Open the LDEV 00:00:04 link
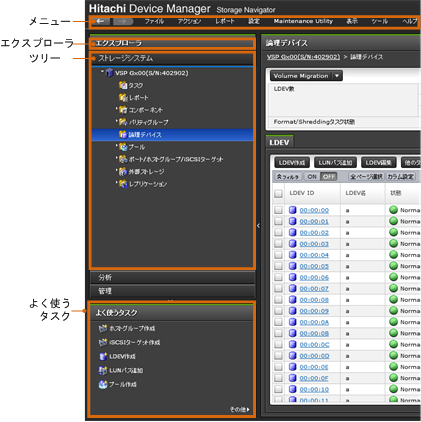This screenshot has height=422, width=421. coord(314,255)
